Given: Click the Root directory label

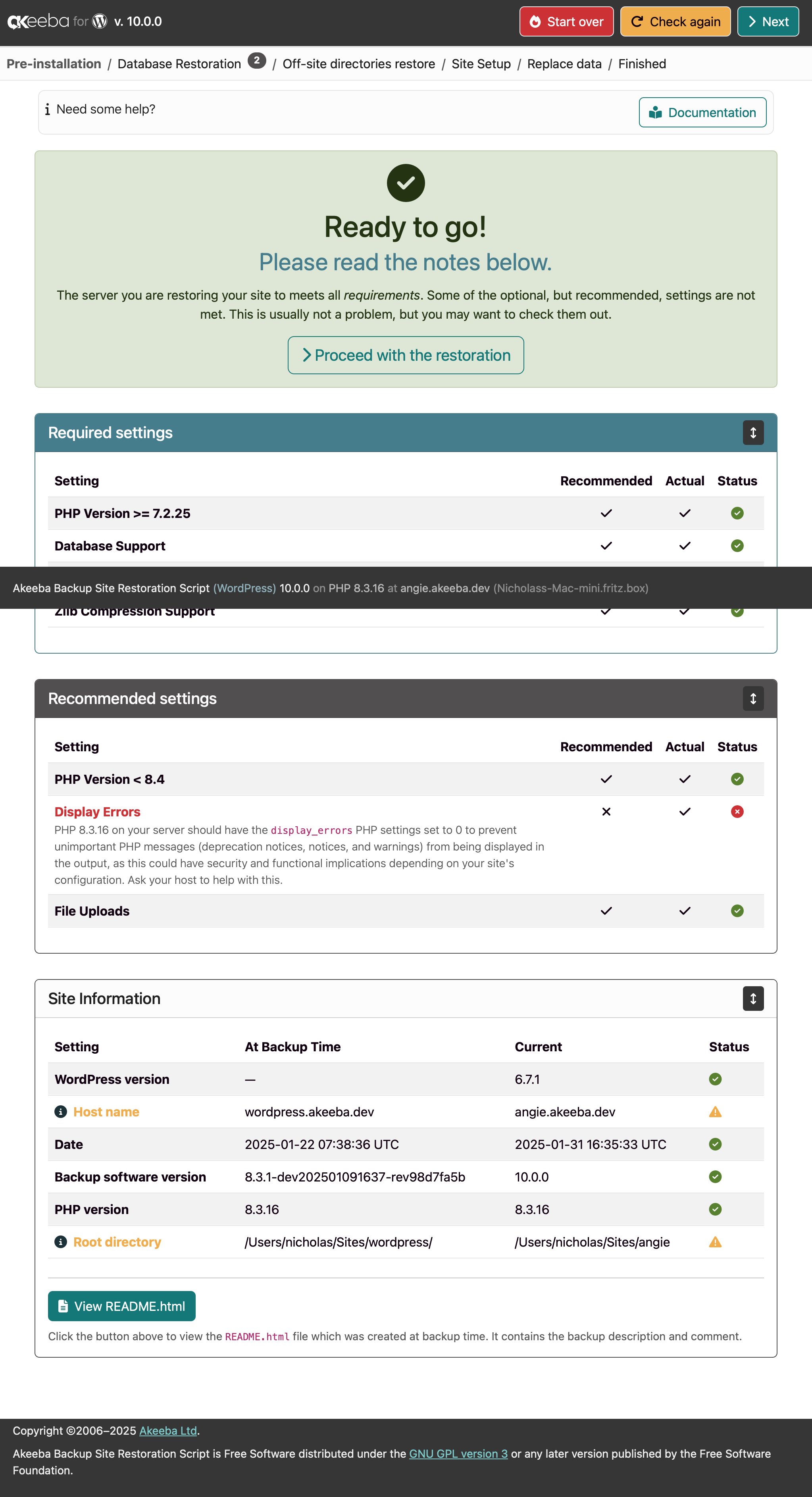Looking at the screenshot, I should pos(117,1242).
